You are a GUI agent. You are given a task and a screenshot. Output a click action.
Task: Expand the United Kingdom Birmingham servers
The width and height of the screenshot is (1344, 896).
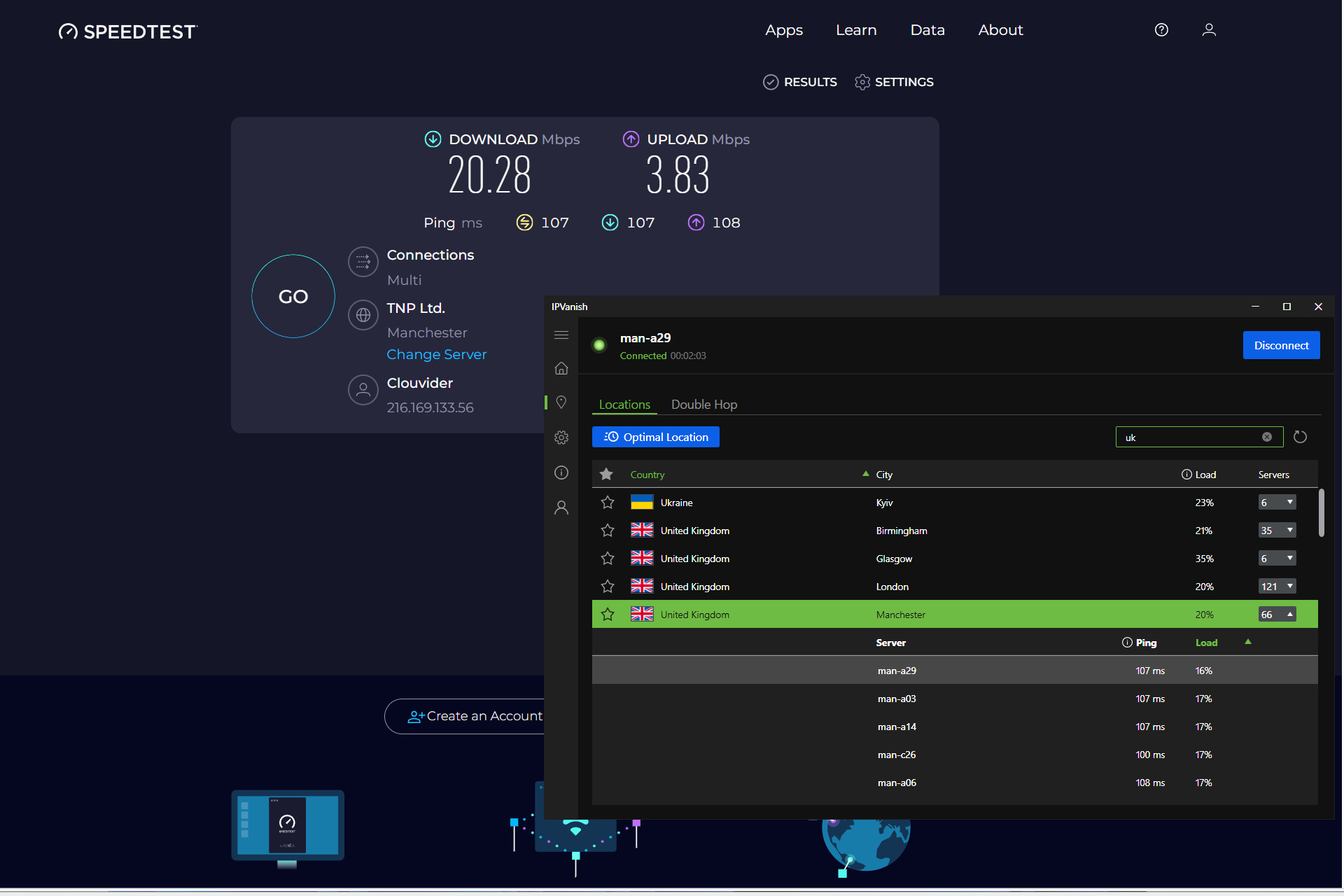pyautogui.click(x=1290, y=530)
